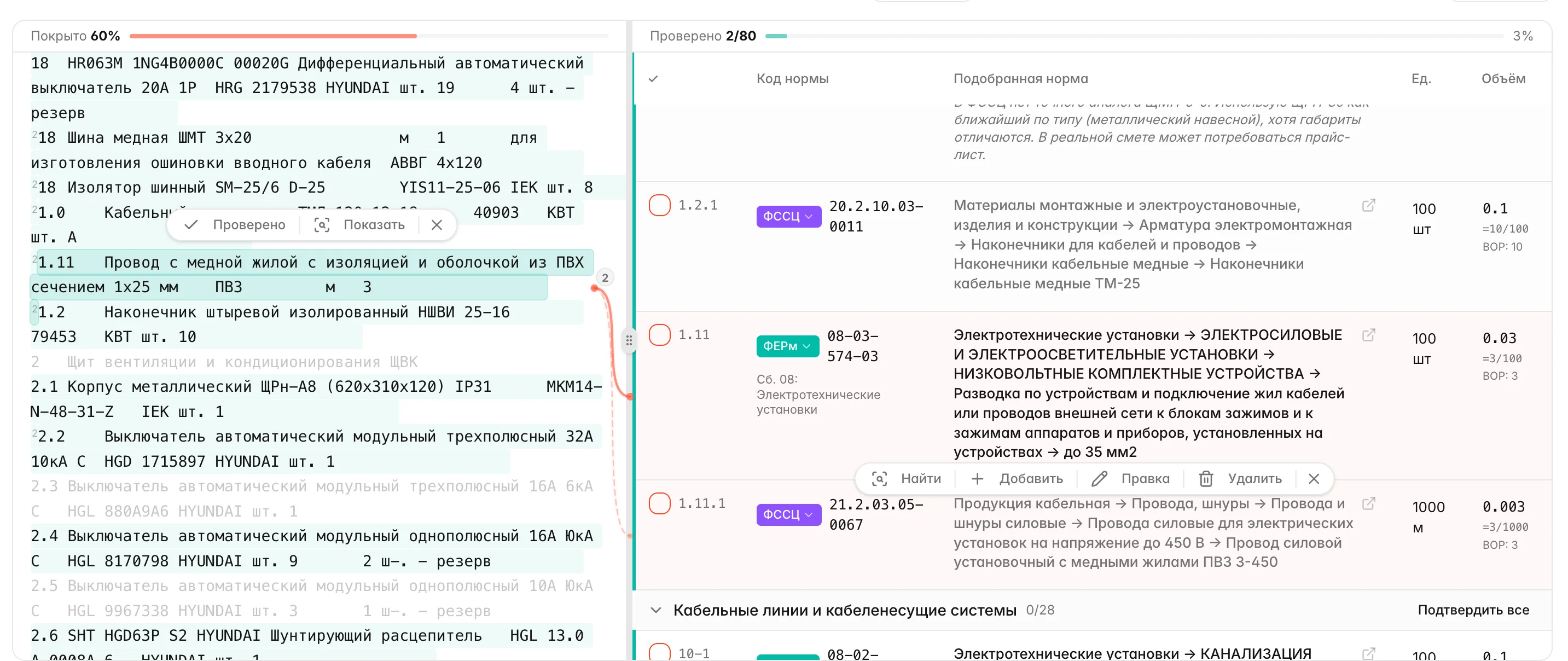
Task: Click the Добавить plus icon
Action: 978,479
